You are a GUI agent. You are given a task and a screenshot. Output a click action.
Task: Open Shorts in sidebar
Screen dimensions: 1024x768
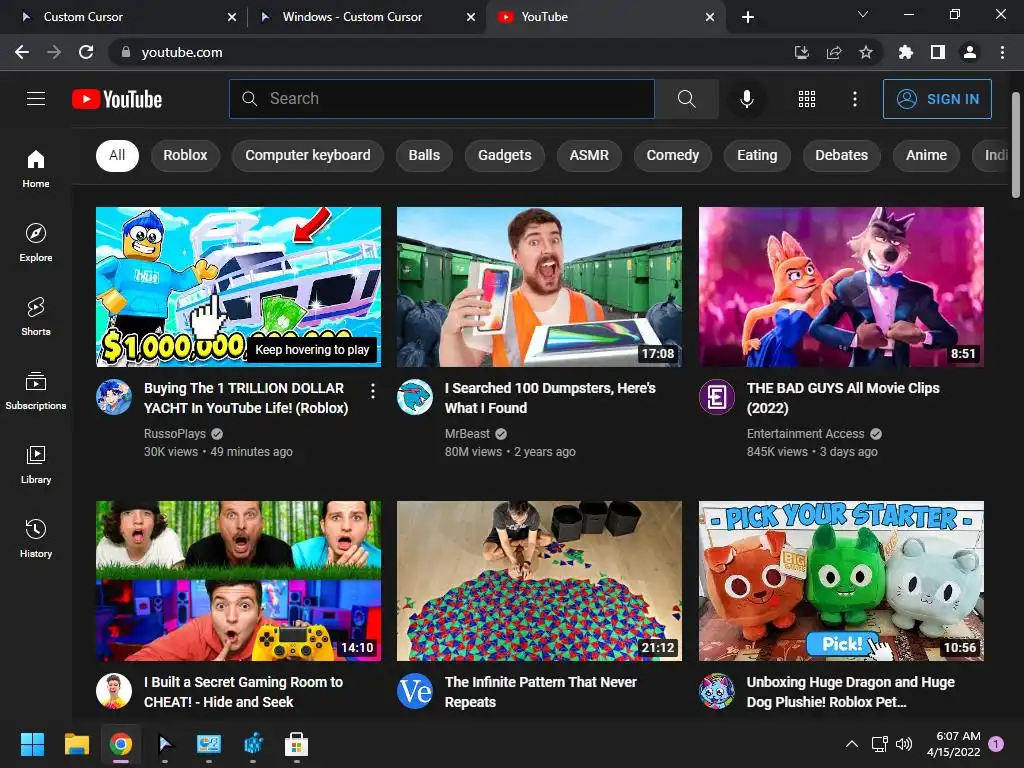[36, 317]
